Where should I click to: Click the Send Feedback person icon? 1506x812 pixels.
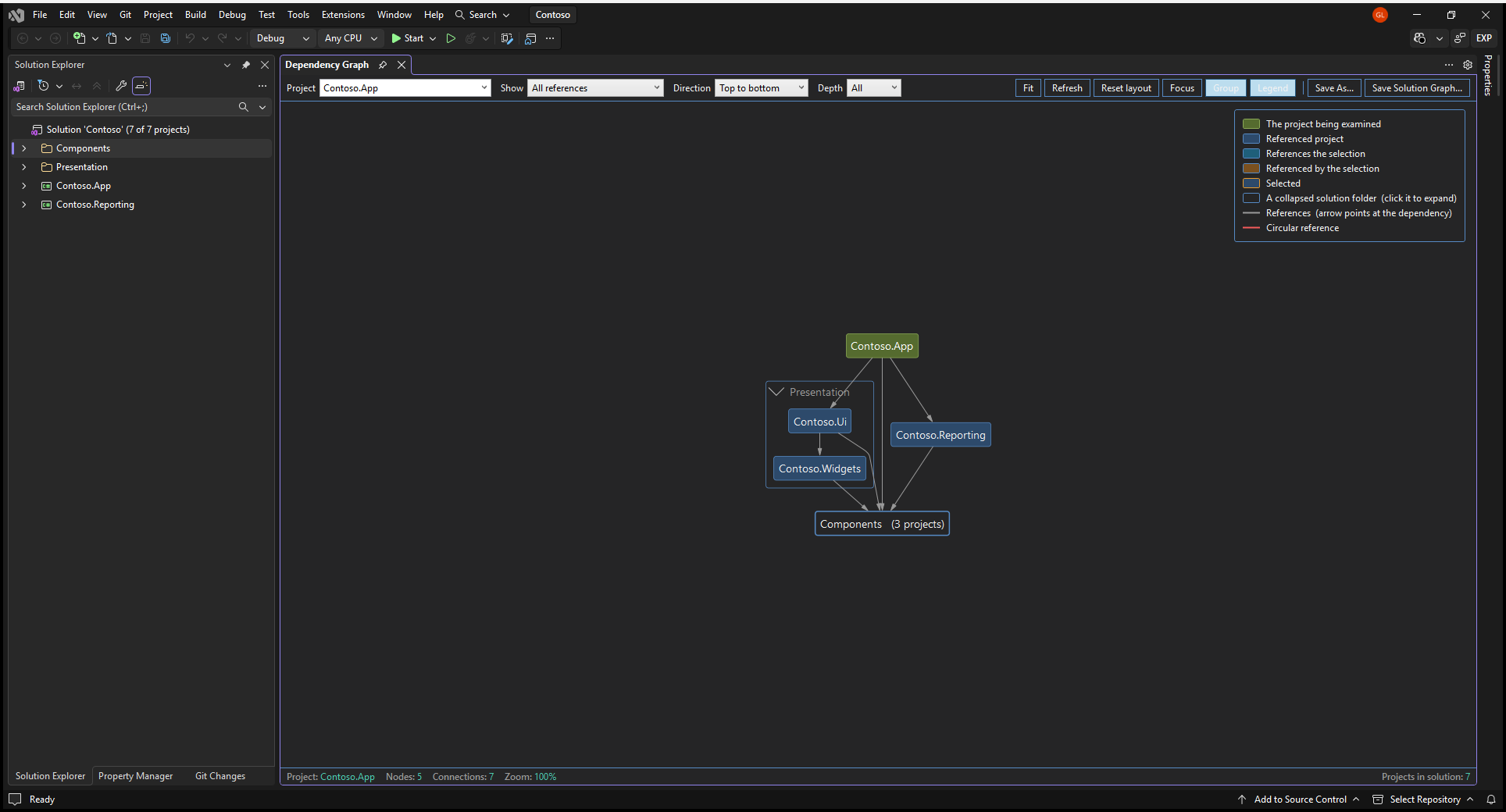pyautogui.click(x=1459, y=38)
